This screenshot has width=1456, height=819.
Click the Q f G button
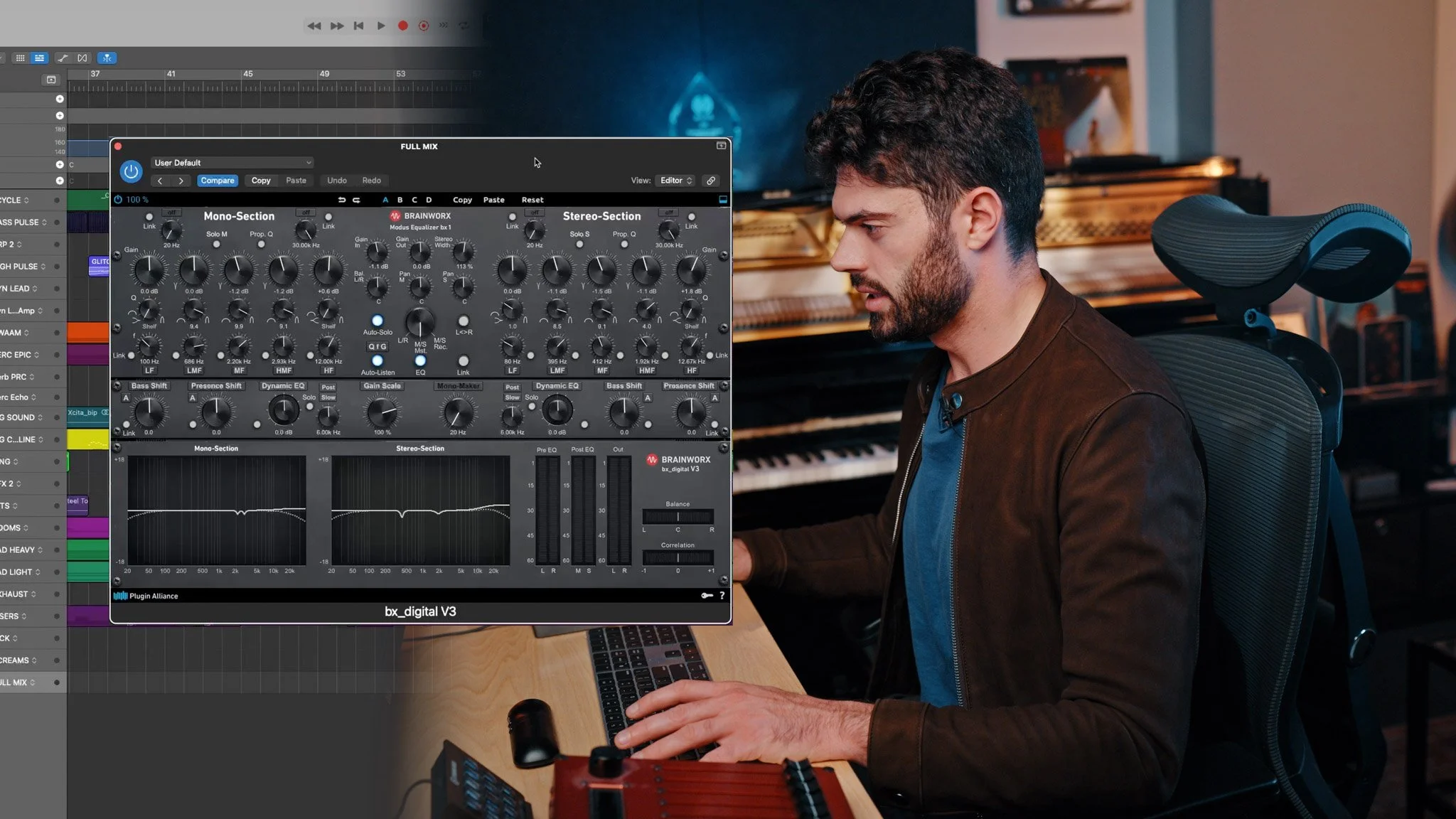378,347
